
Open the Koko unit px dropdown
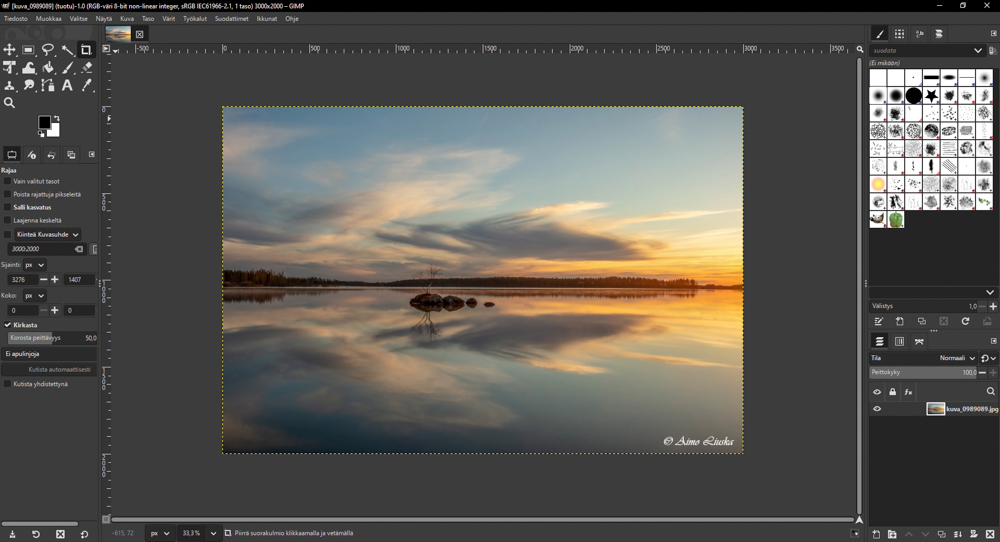point(34,295)
